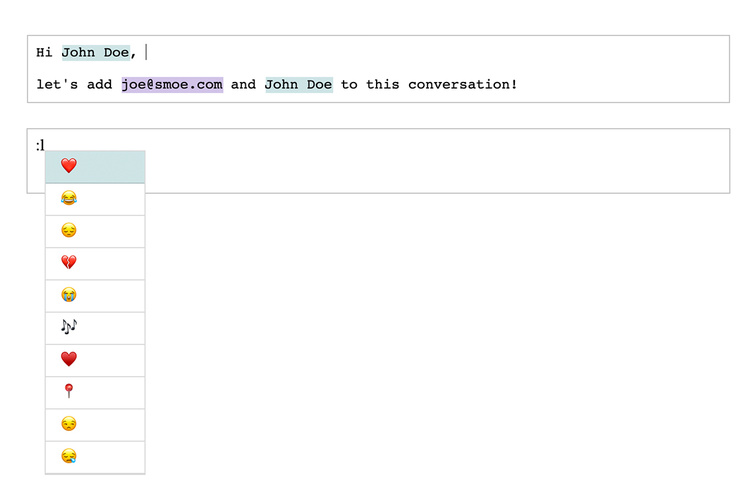Place cursor in the first message text box
Image resolution: width=756 pixels, height=501 pixels.
point(378,69)
